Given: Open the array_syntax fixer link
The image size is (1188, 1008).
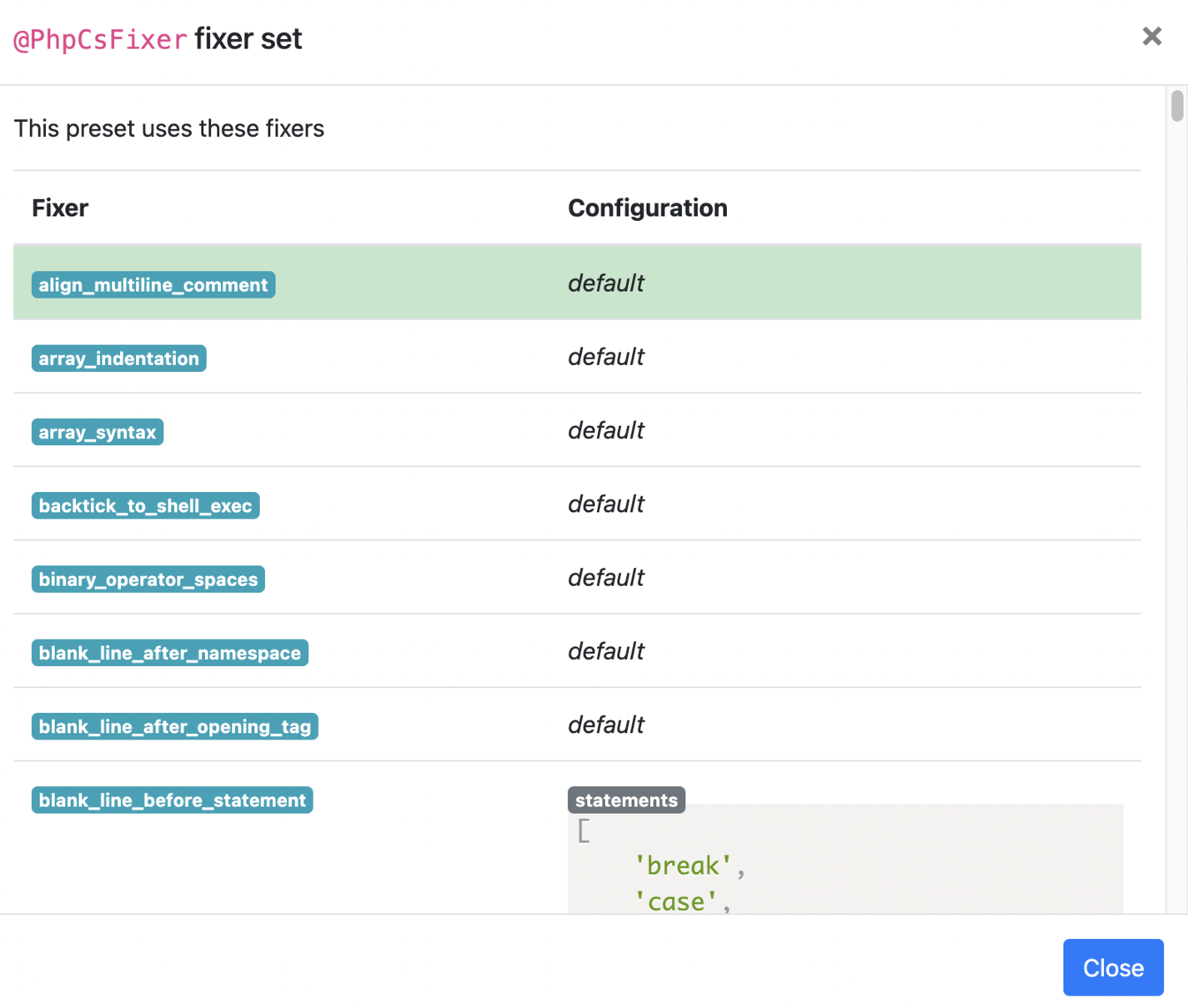Looking at the screenshot, I should pos(97,431).
